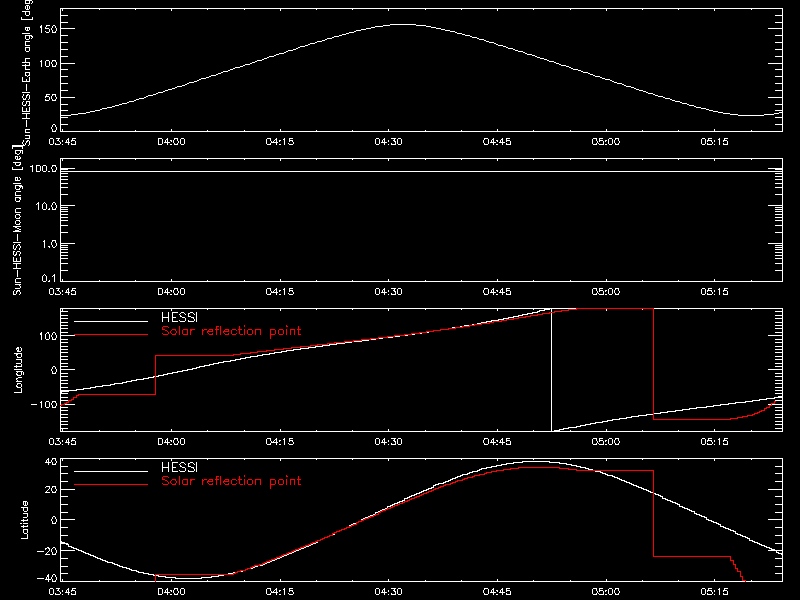Viewport: 800px width, 600px height.
Task: Select Solar reflection point legend in Longitude plot
Action: (231, 331)
